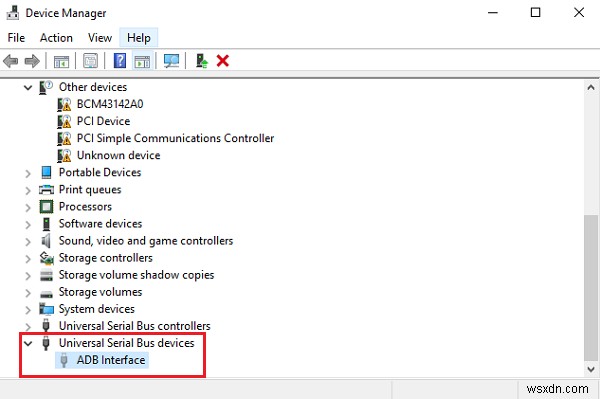Expand the Software devices category
Image resolution: width=600 pixels, height=399 pixels.
point(28,225)
